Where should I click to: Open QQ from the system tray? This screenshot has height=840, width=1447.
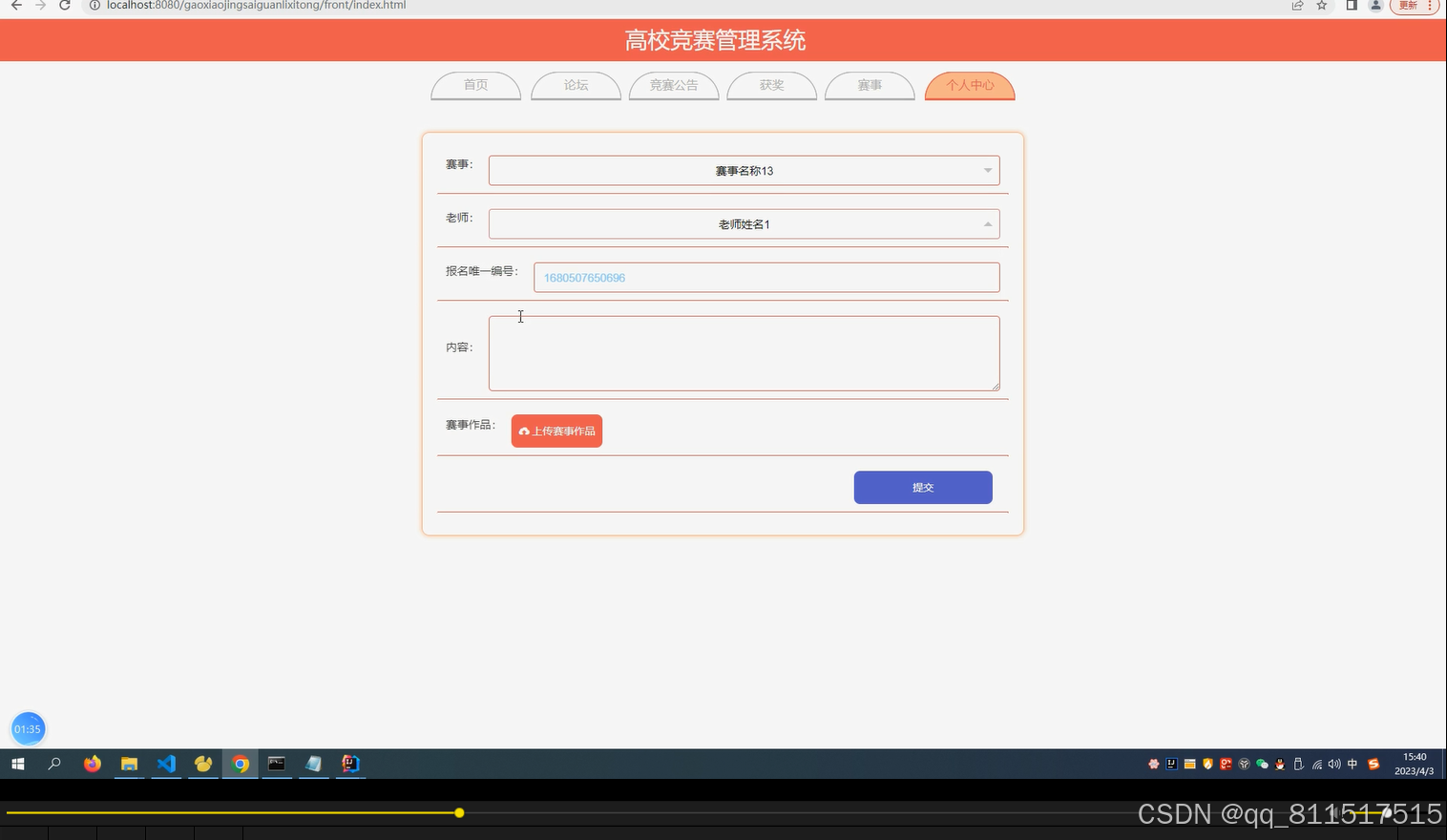(1279, 764)
